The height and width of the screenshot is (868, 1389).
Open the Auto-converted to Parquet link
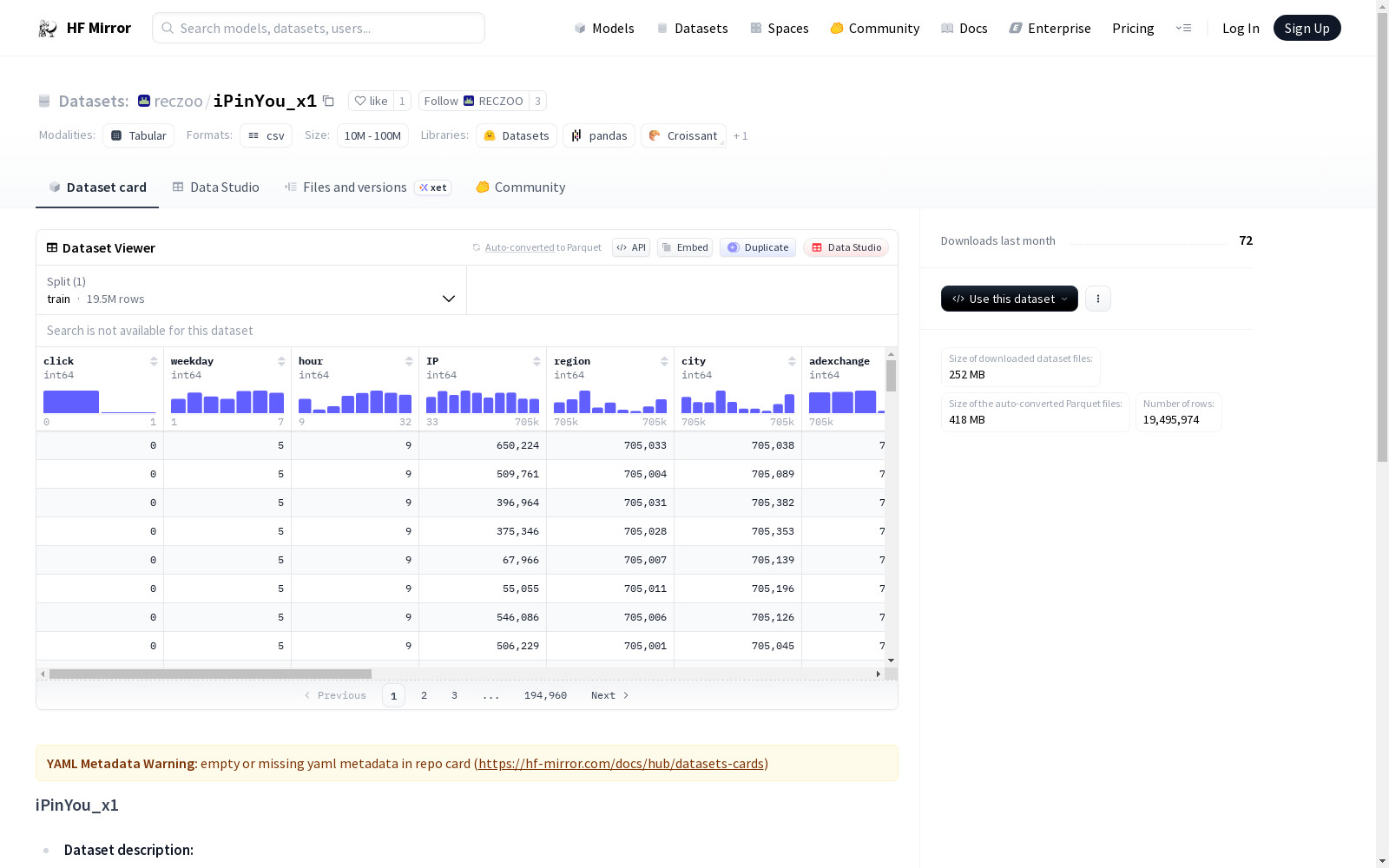coord(543,247)
